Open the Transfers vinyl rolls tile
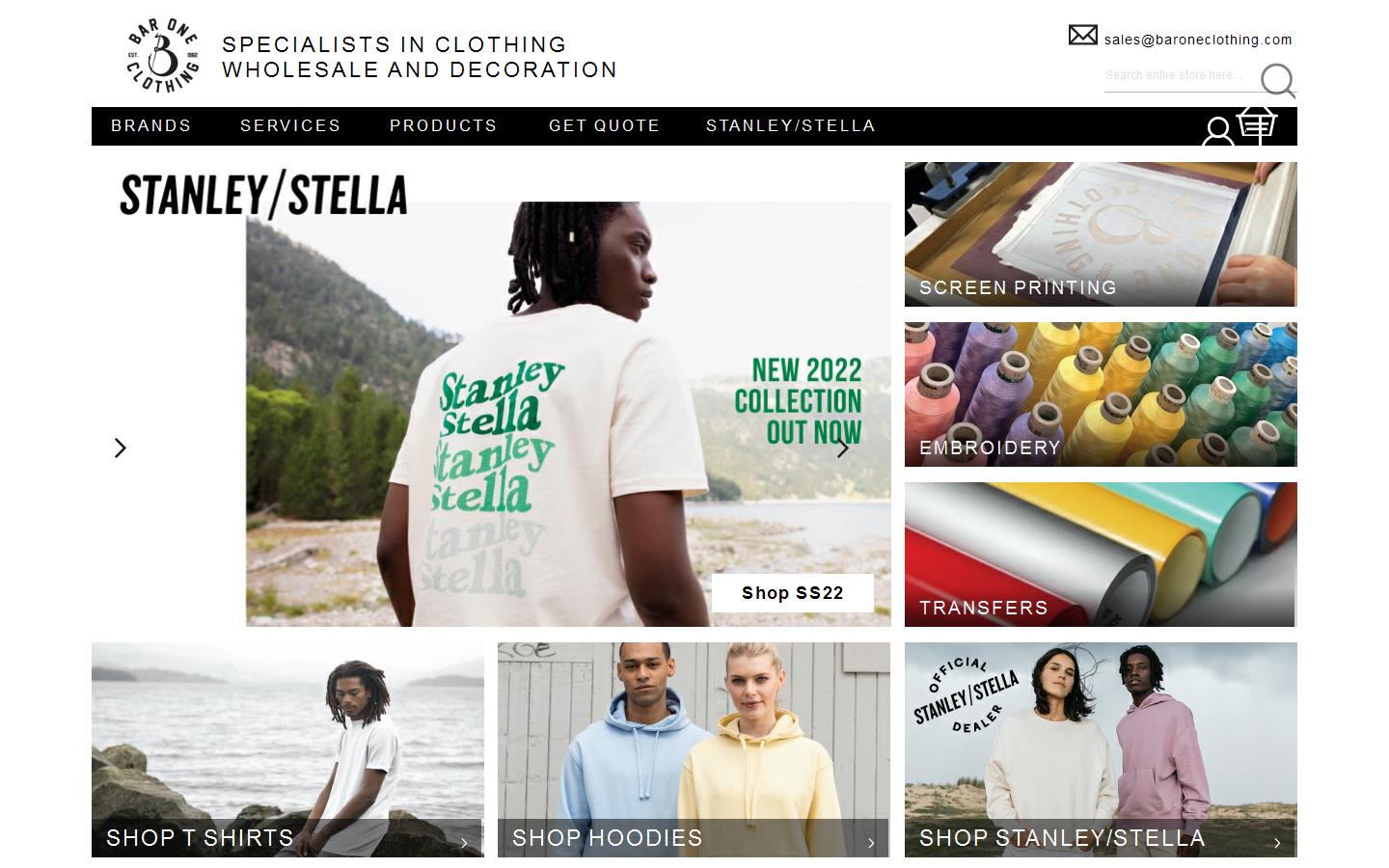 pos(1101,555)
